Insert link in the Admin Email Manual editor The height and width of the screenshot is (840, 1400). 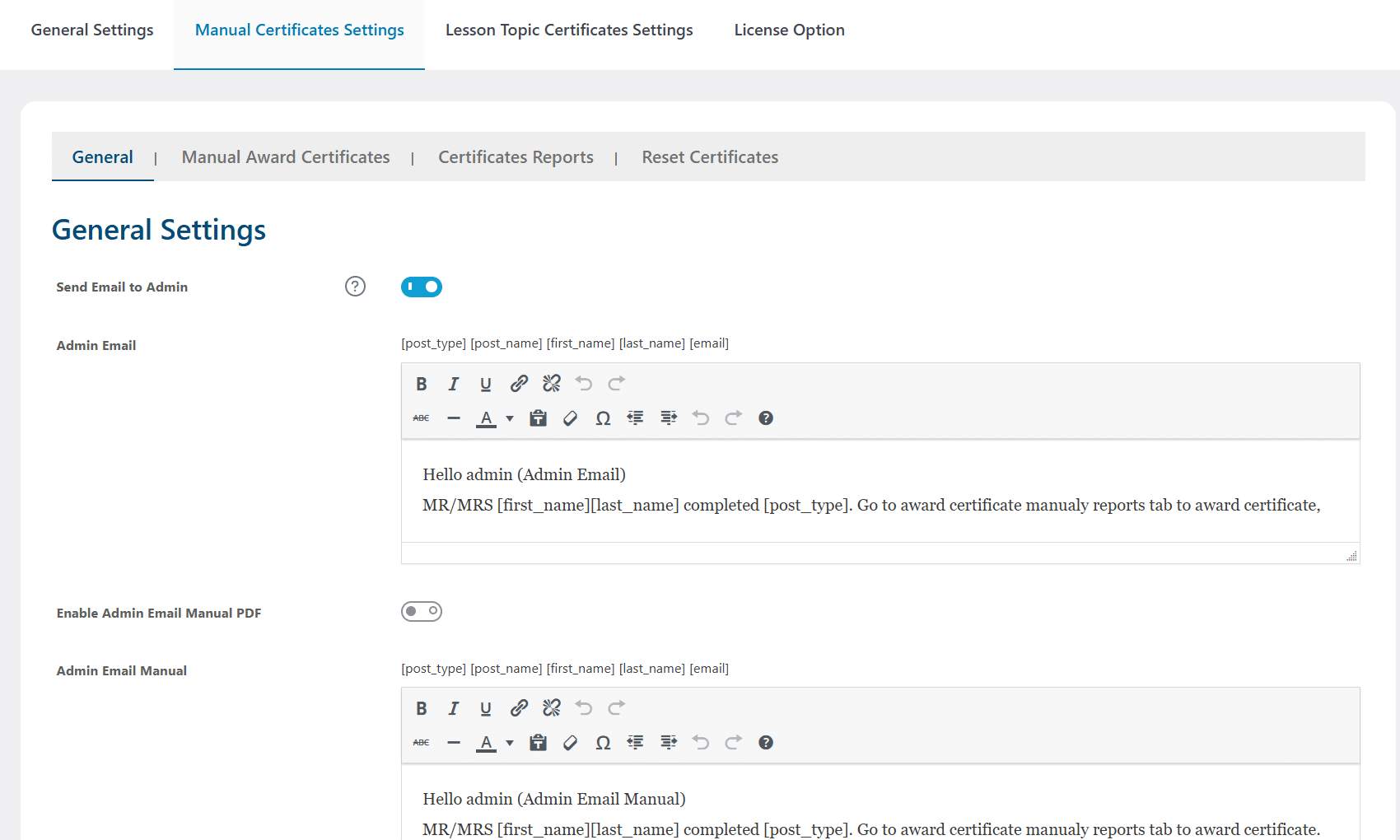tap(519, 708)
